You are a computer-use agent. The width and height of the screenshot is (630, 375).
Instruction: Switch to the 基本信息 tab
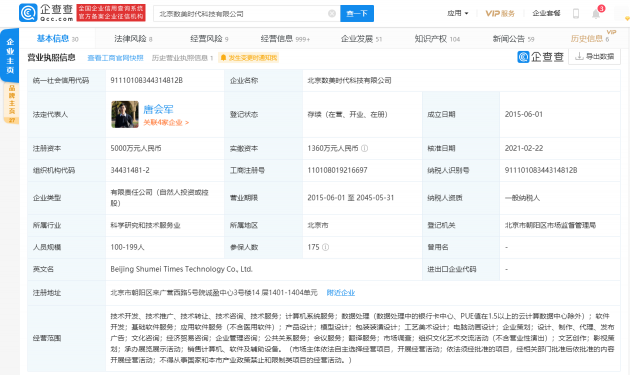57,39
